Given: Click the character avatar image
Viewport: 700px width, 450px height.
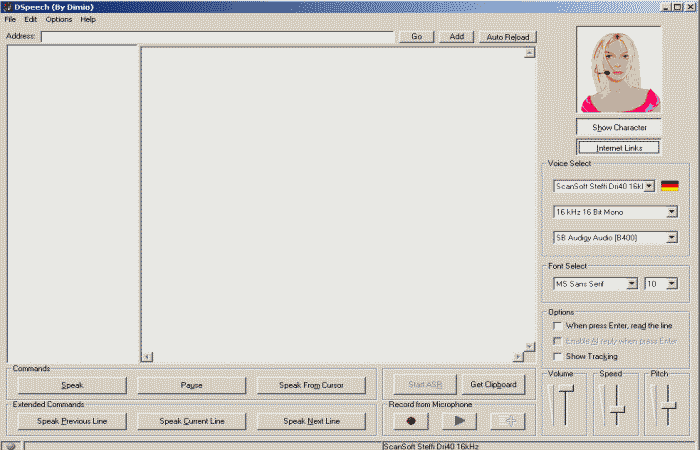Looking at the screenshot, I should coord(619,70).
